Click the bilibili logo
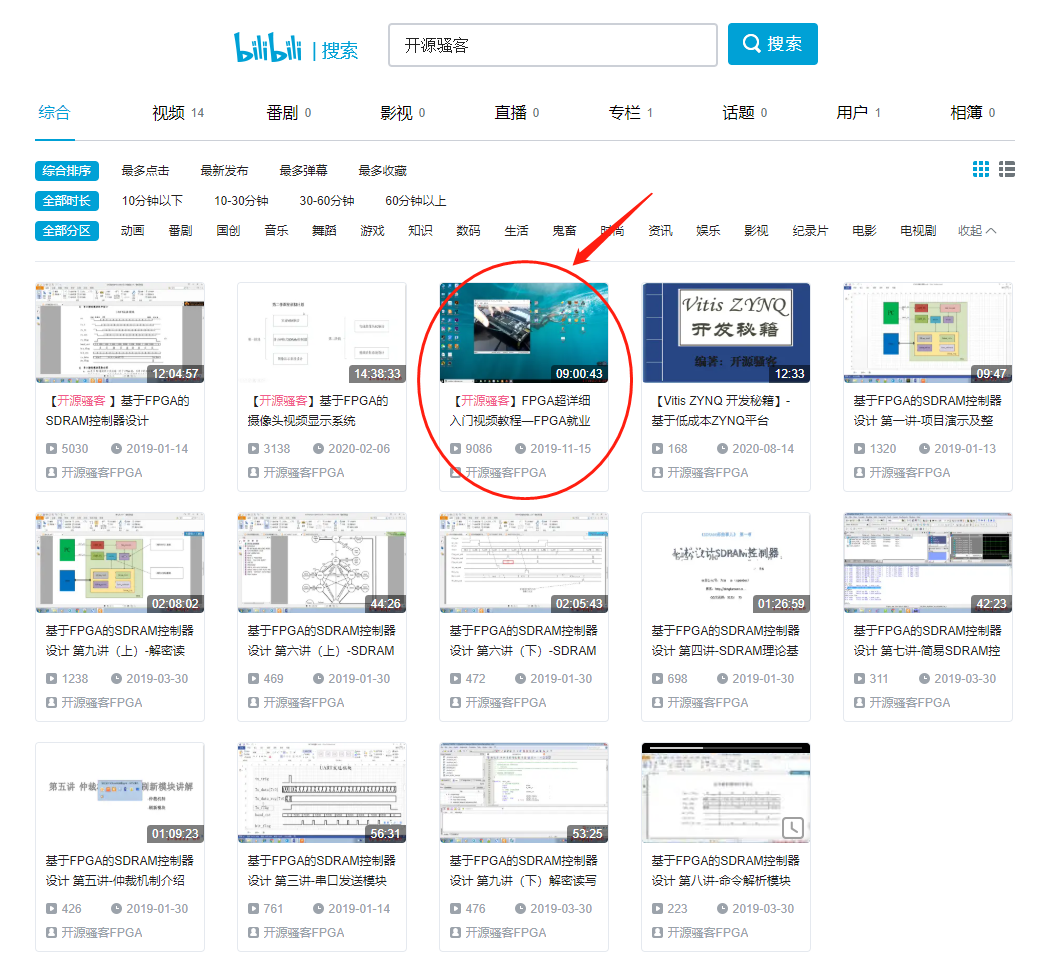1045x970 pixels. pos(267,47)
